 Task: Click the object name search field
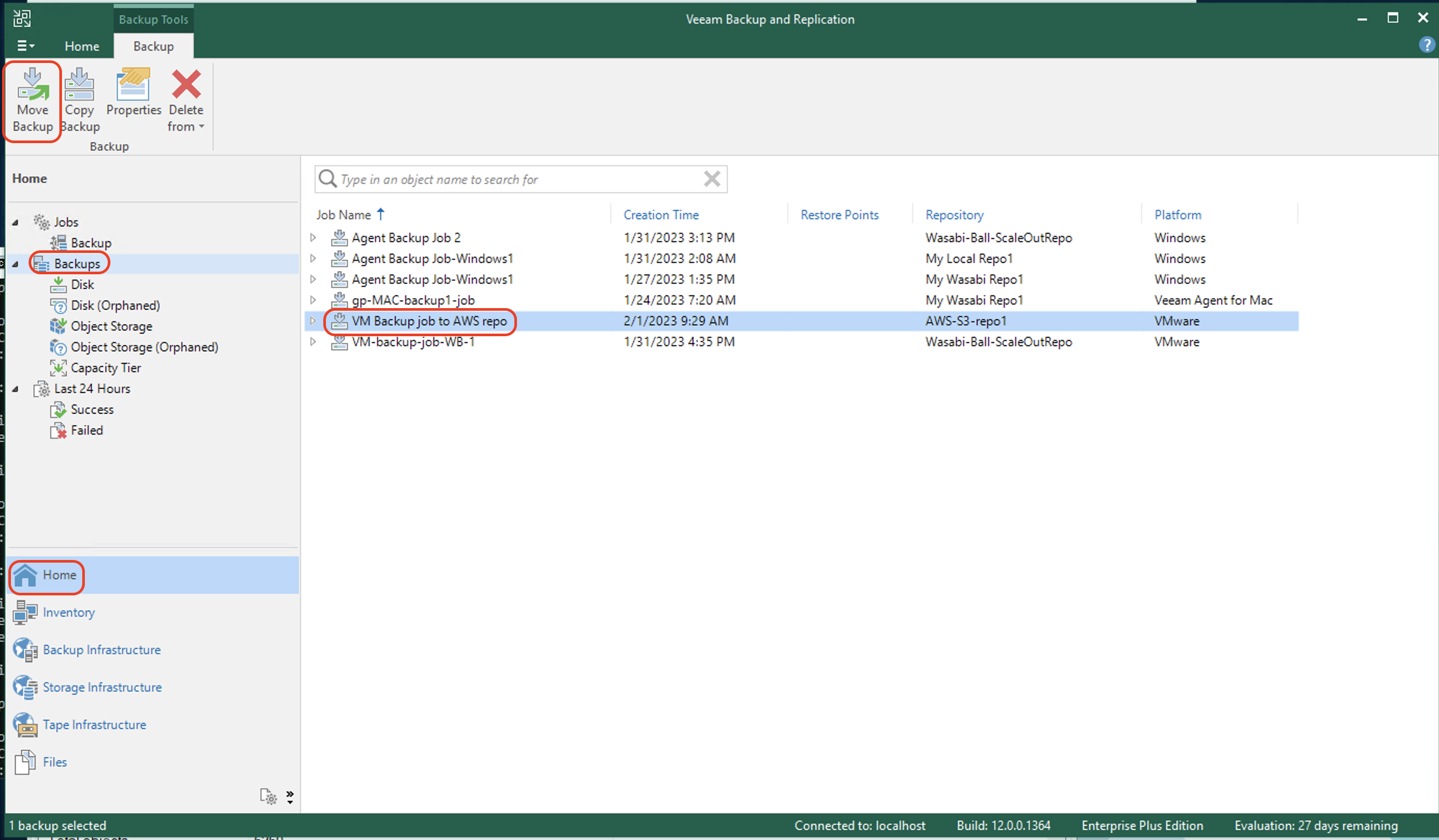[x=520, y=179]
